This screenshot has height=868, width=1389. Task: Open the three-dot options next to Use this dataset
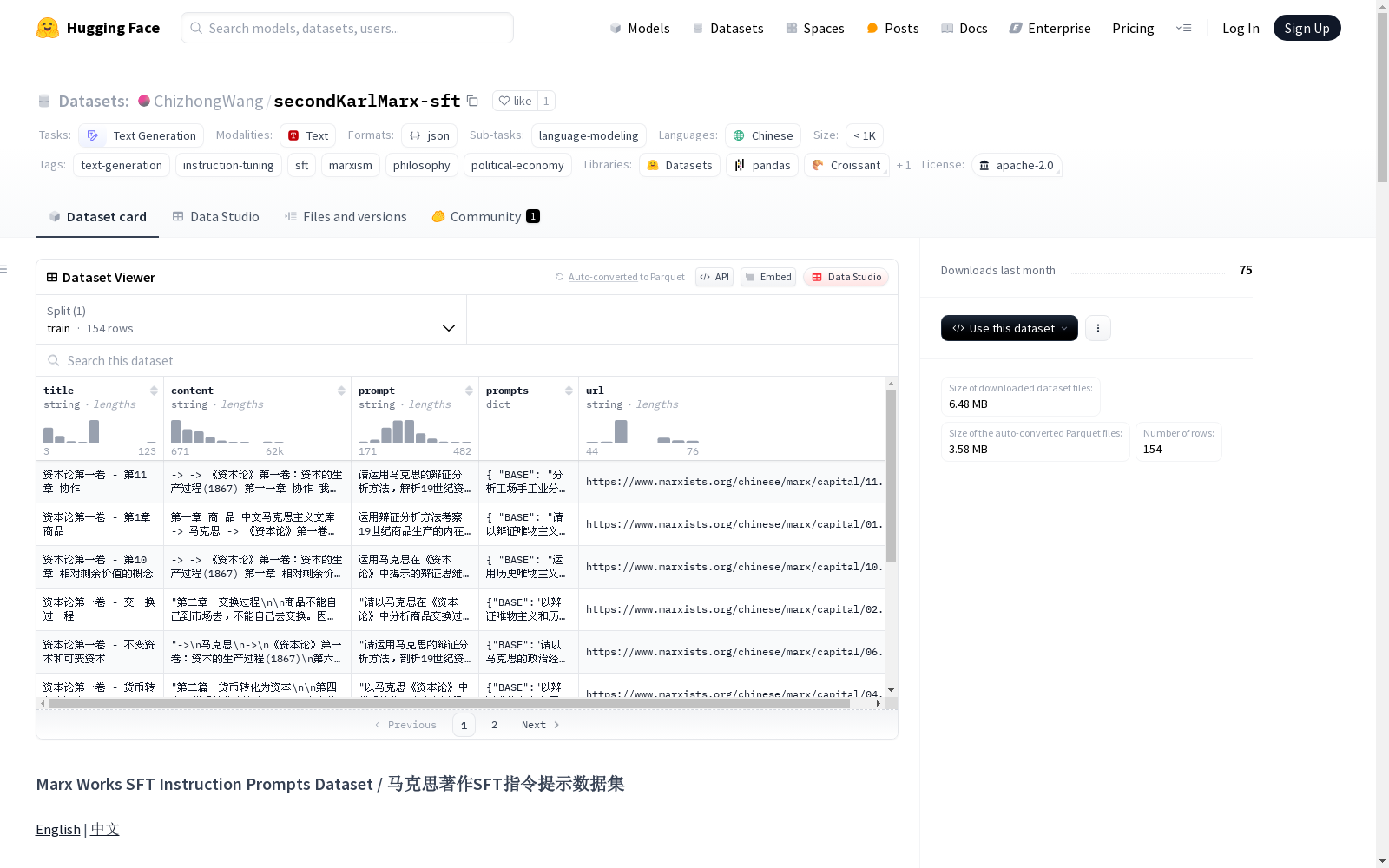tap(1098, 328)
